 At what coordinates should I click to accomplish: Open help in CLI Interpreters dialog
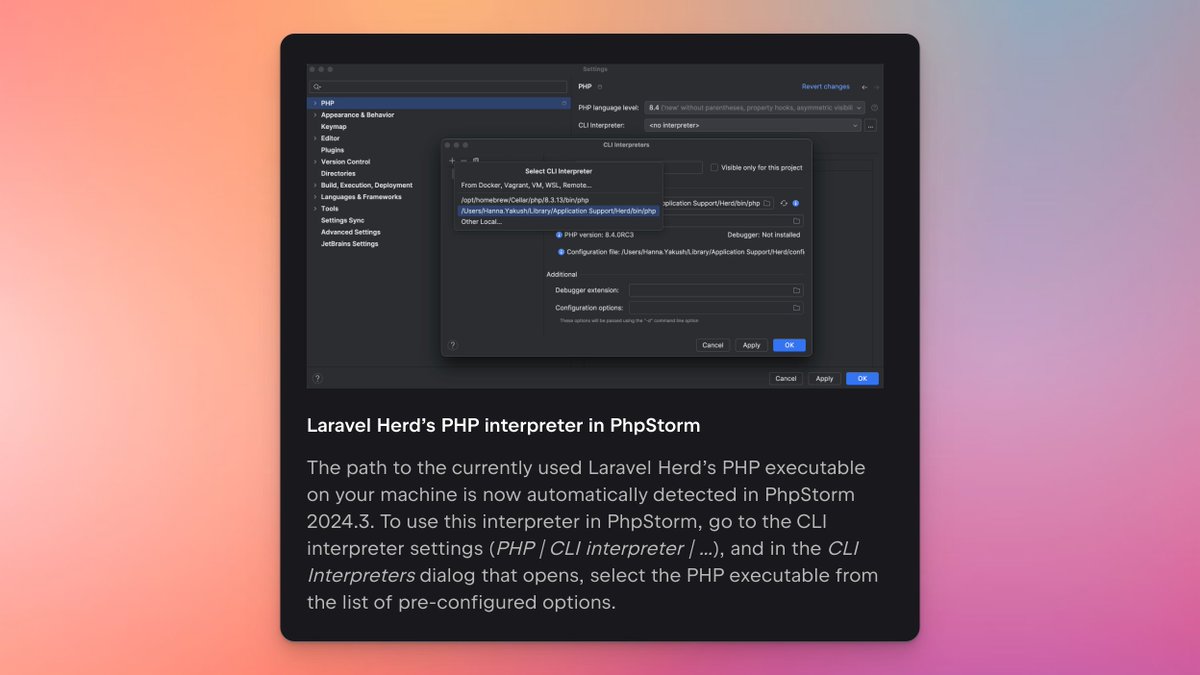pyautogui.click(x=452, y=345)
